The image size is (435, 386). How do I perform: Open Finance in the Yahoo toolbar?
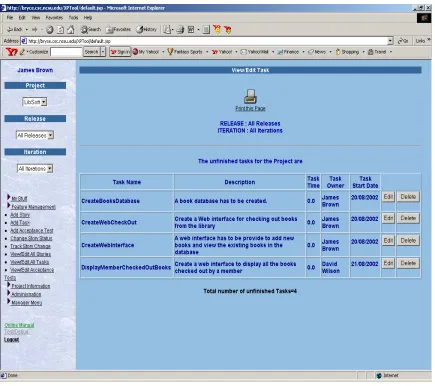pyautogui.click(x=288, y=52)
